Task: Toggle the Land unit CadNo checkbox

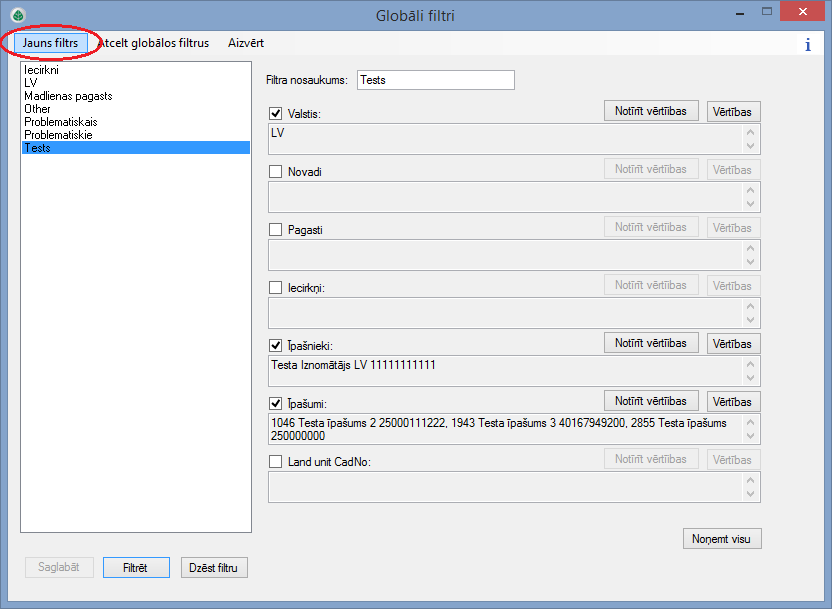Action: tap(276, 462)
